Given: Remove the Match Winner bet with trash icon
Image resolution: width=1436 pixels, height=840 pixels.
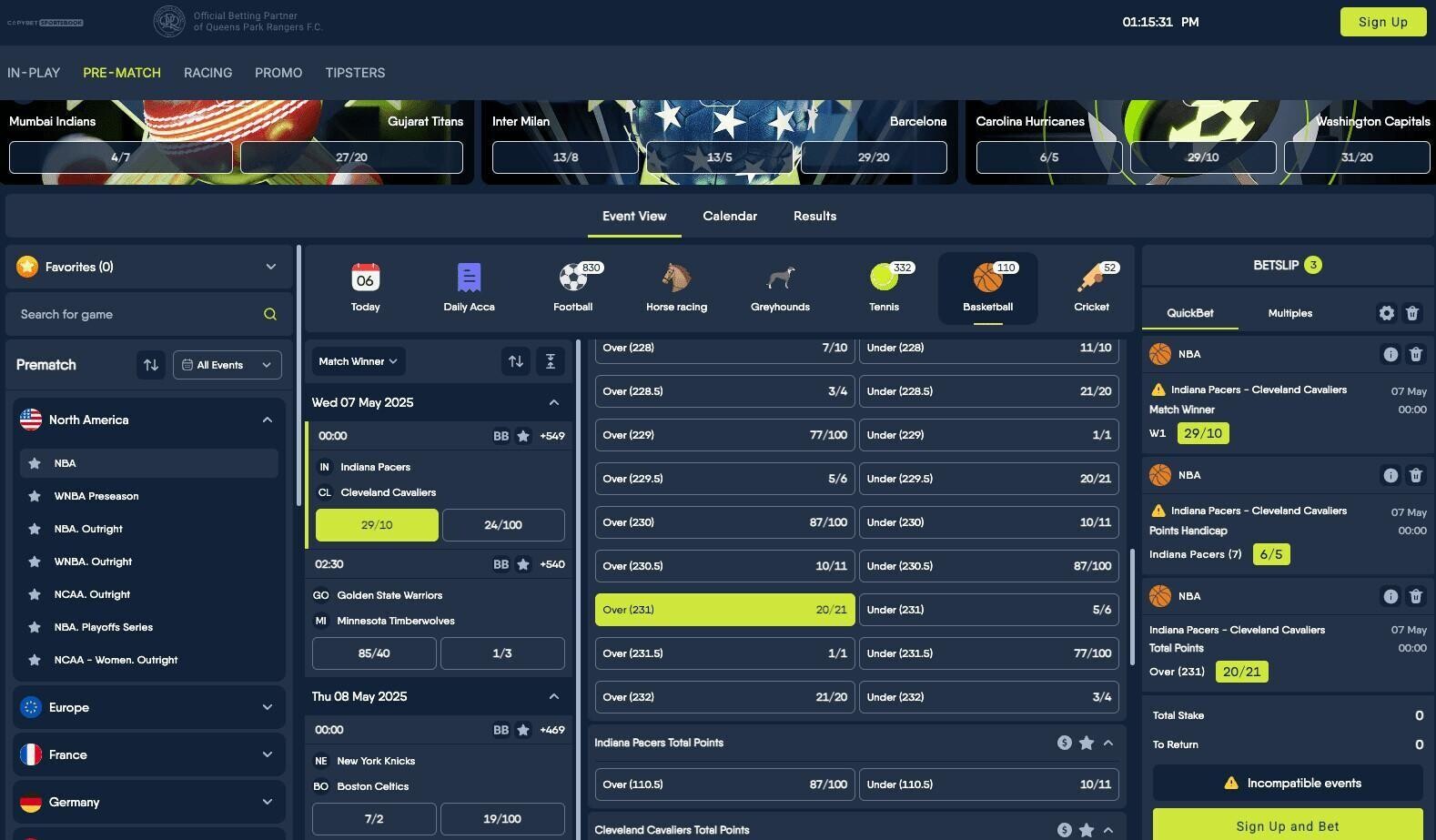Looking at the screenshot, I should coord(1416,354).
